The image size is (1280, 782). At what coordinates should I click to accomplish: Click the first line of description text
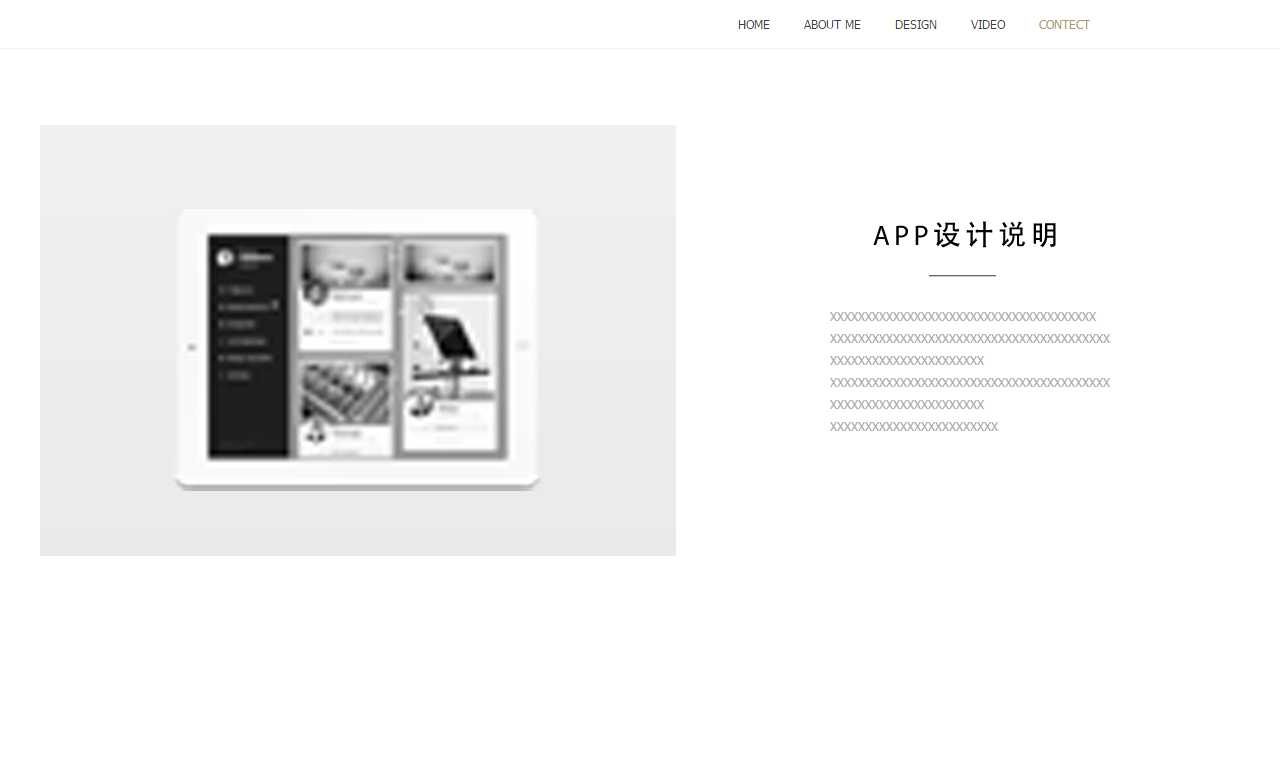(x=962, y=317)
